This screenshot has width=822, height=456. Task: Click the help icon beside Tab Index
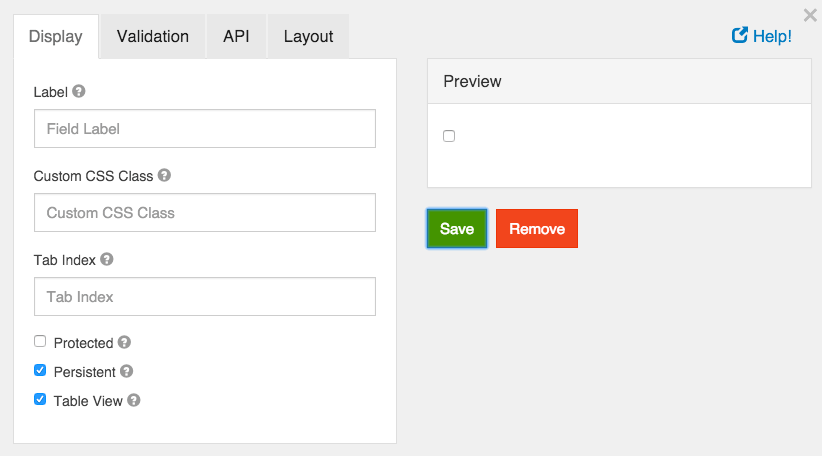tap(107, 259)
